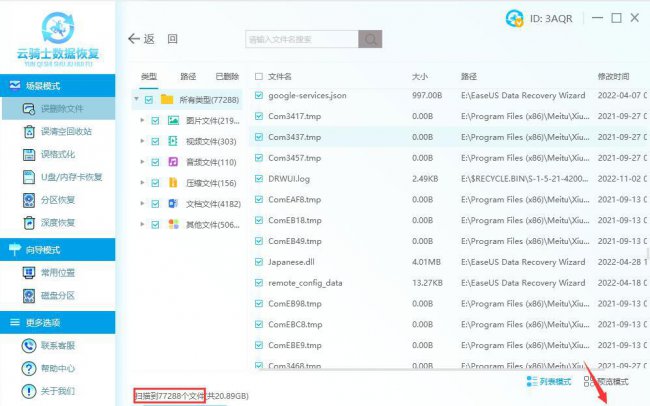The width and height of the screenshot is (650, 406).
Task: Click the 所有类型 folder icon
Action: (x=167, y=100)
